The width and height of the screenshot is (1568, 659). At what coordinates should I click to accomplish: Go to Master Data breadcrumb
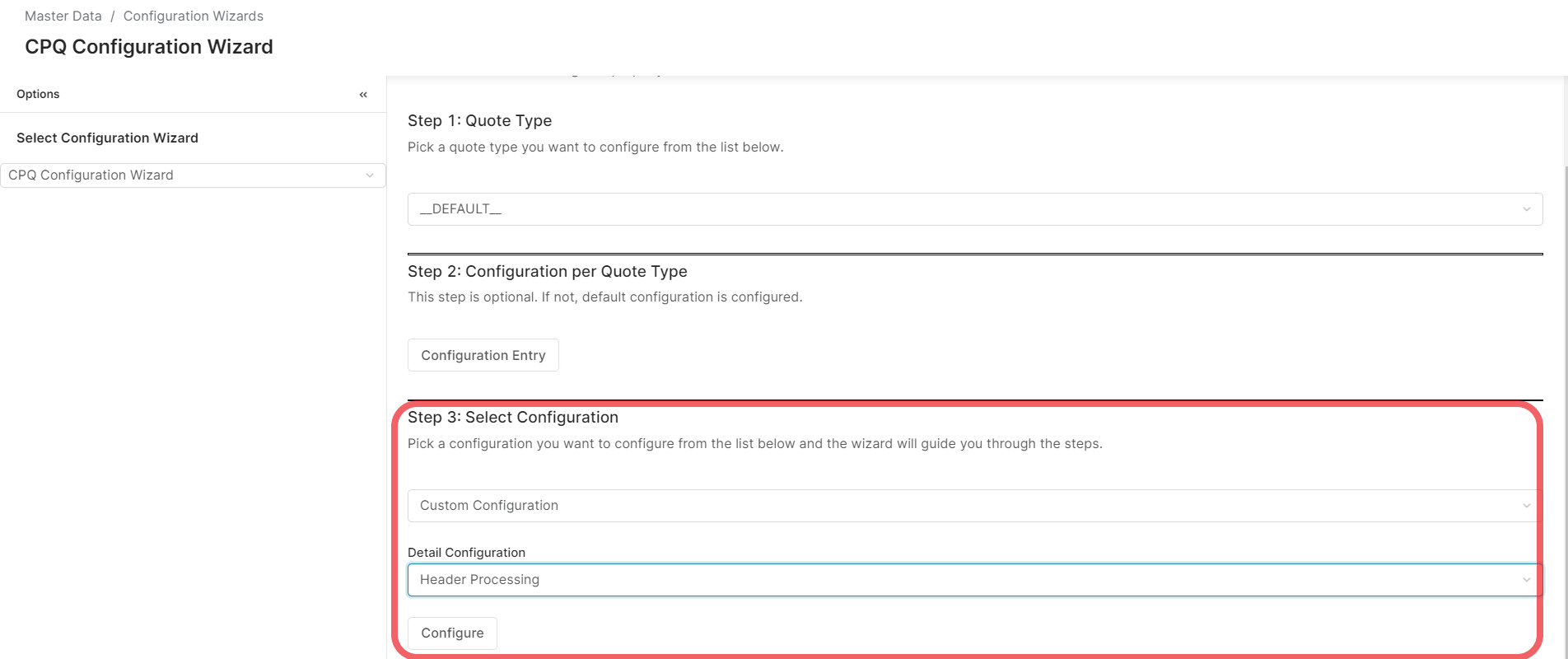click(x=63, y=16)
